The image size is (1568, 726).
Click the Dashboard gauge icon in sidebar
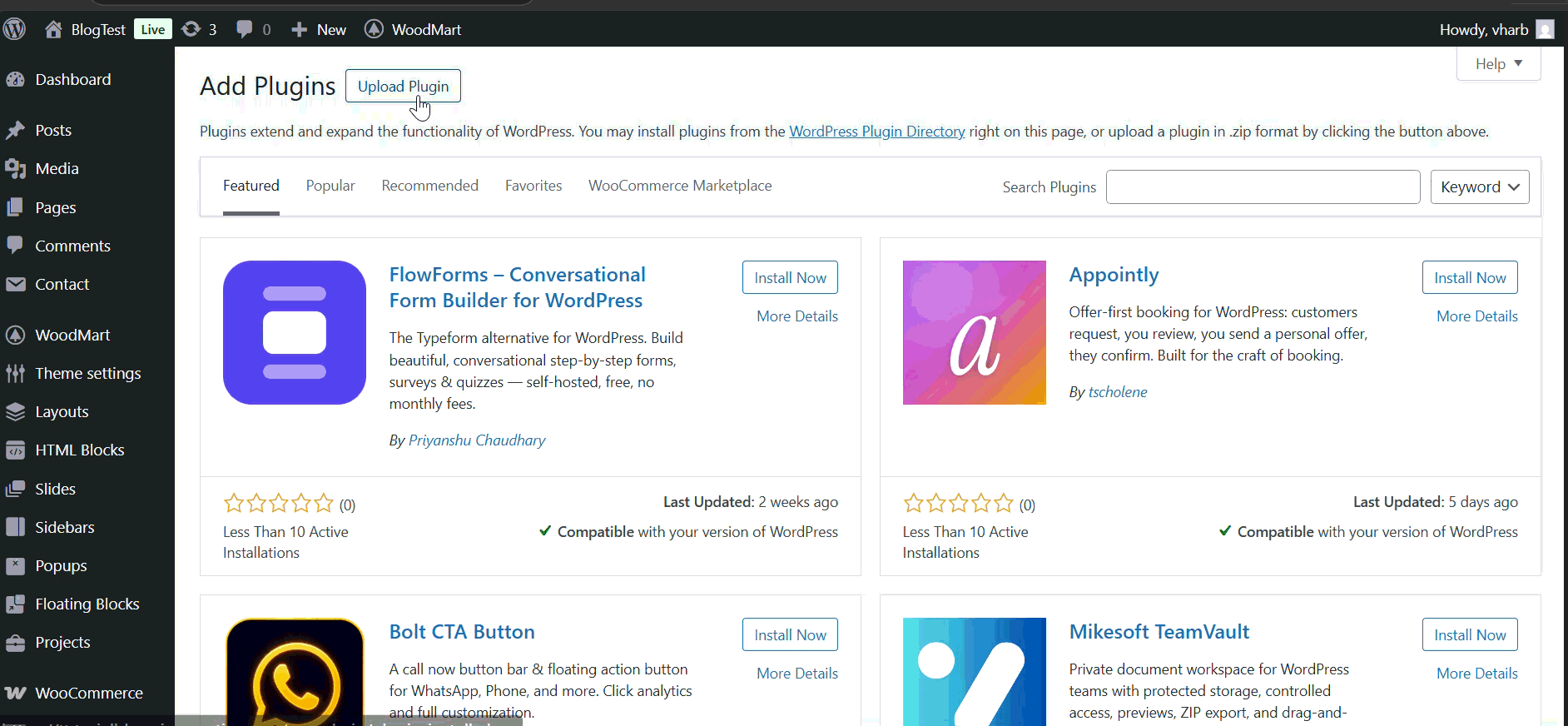15,80
